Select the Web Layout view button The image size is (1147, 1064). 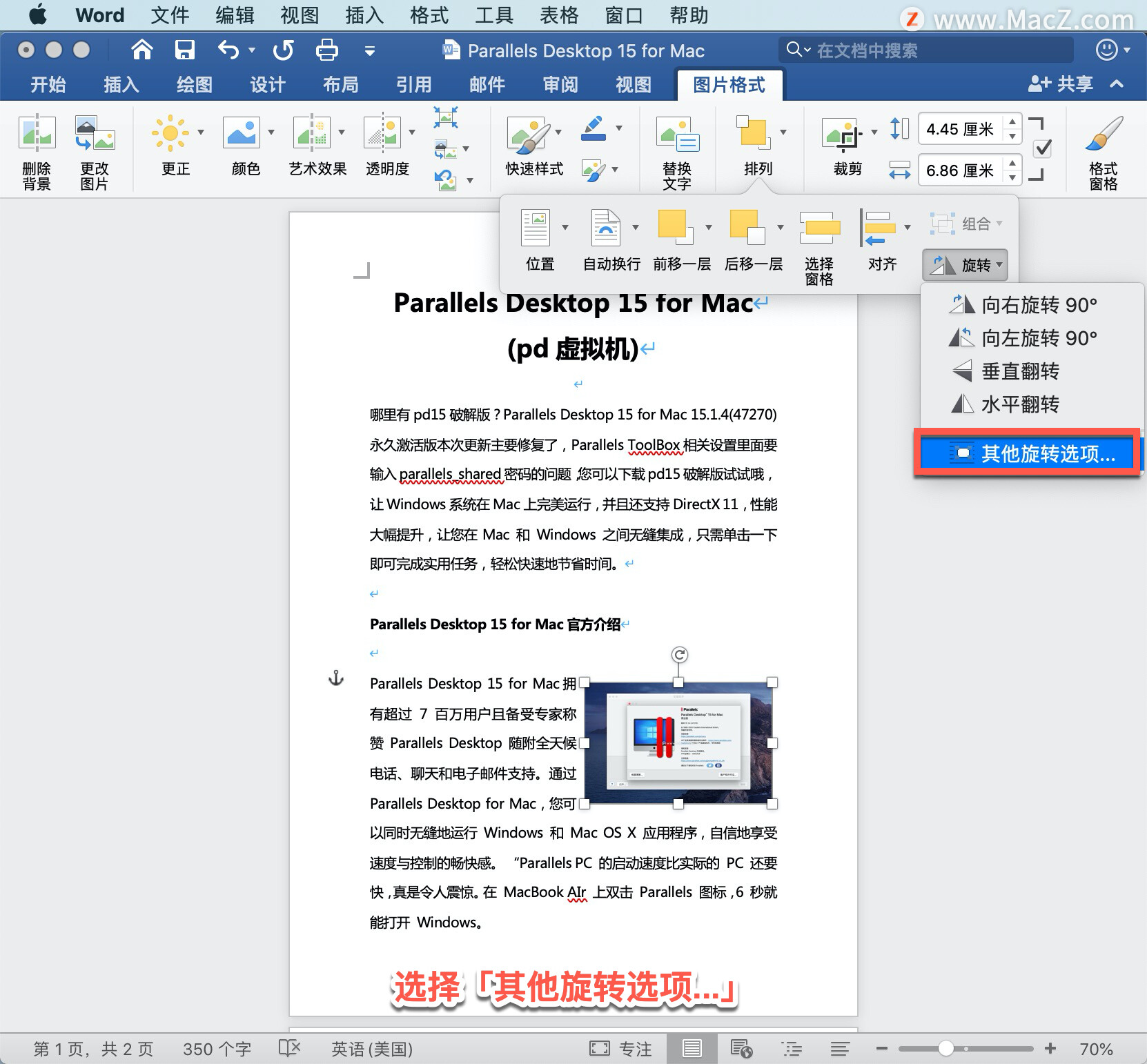tap(741, 1049)
